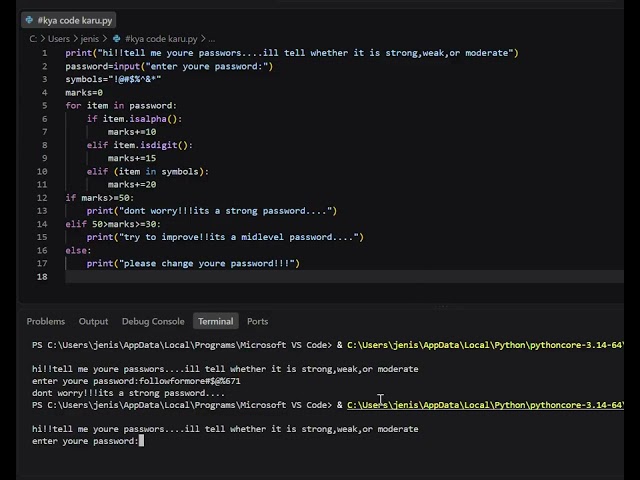This screenshot has height=480, width=640.
Task: Click 'marks+=10' on line 7
Action: click(x=132, y=132)
